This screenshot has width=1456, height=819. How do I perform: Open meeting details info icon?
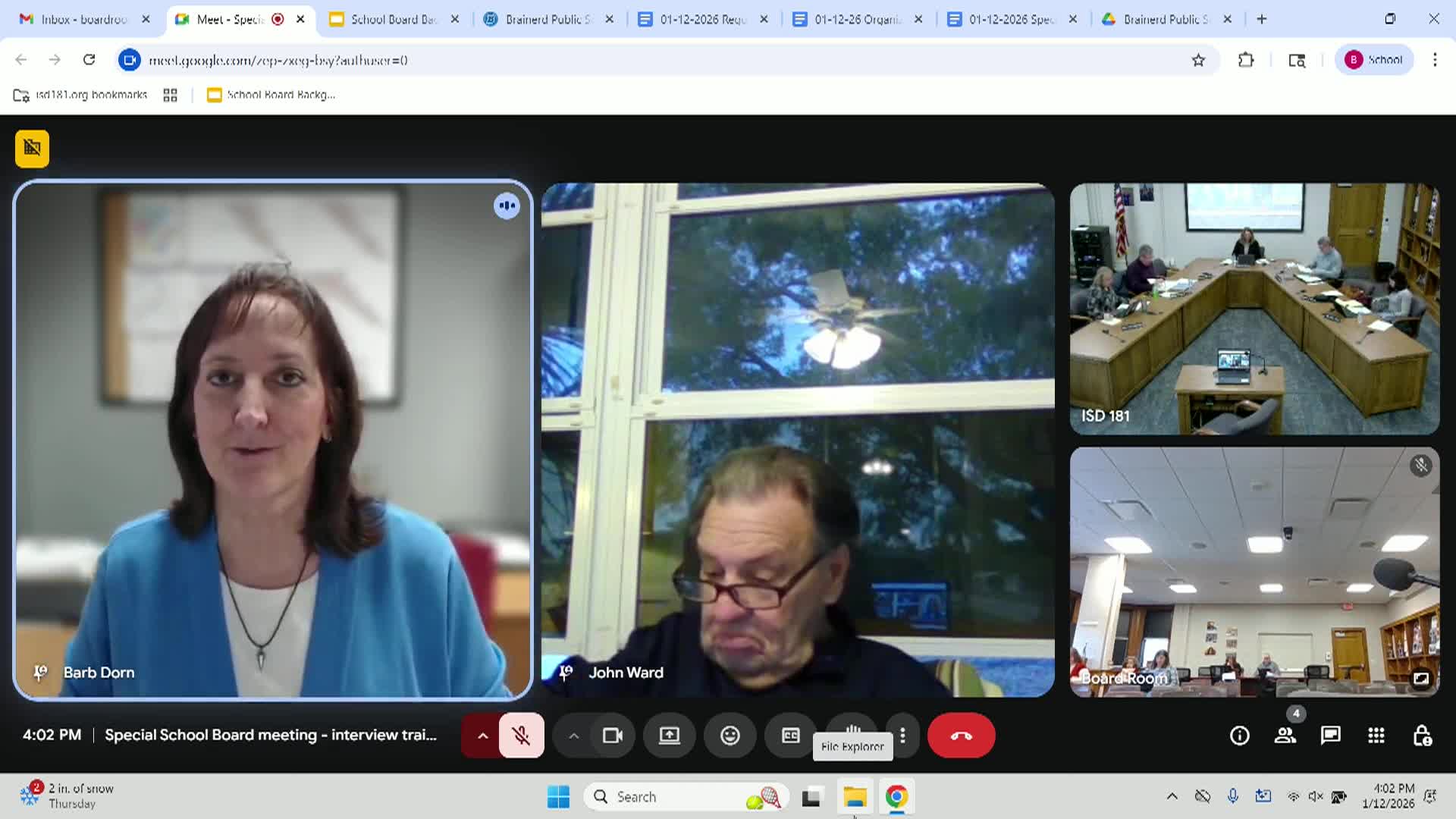coord(1239,736)
